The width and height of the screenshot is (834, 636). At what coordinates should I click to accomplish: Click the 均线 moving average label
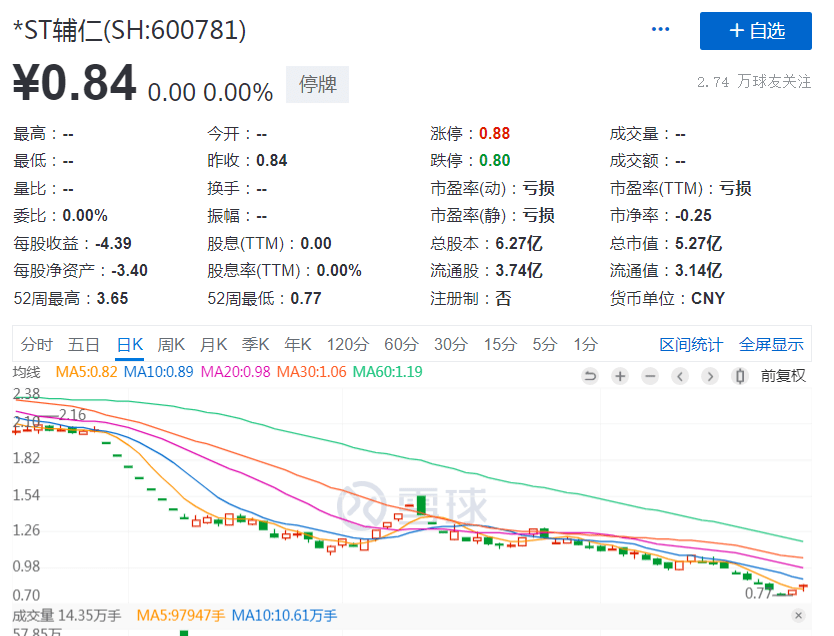tap(27, 372)
